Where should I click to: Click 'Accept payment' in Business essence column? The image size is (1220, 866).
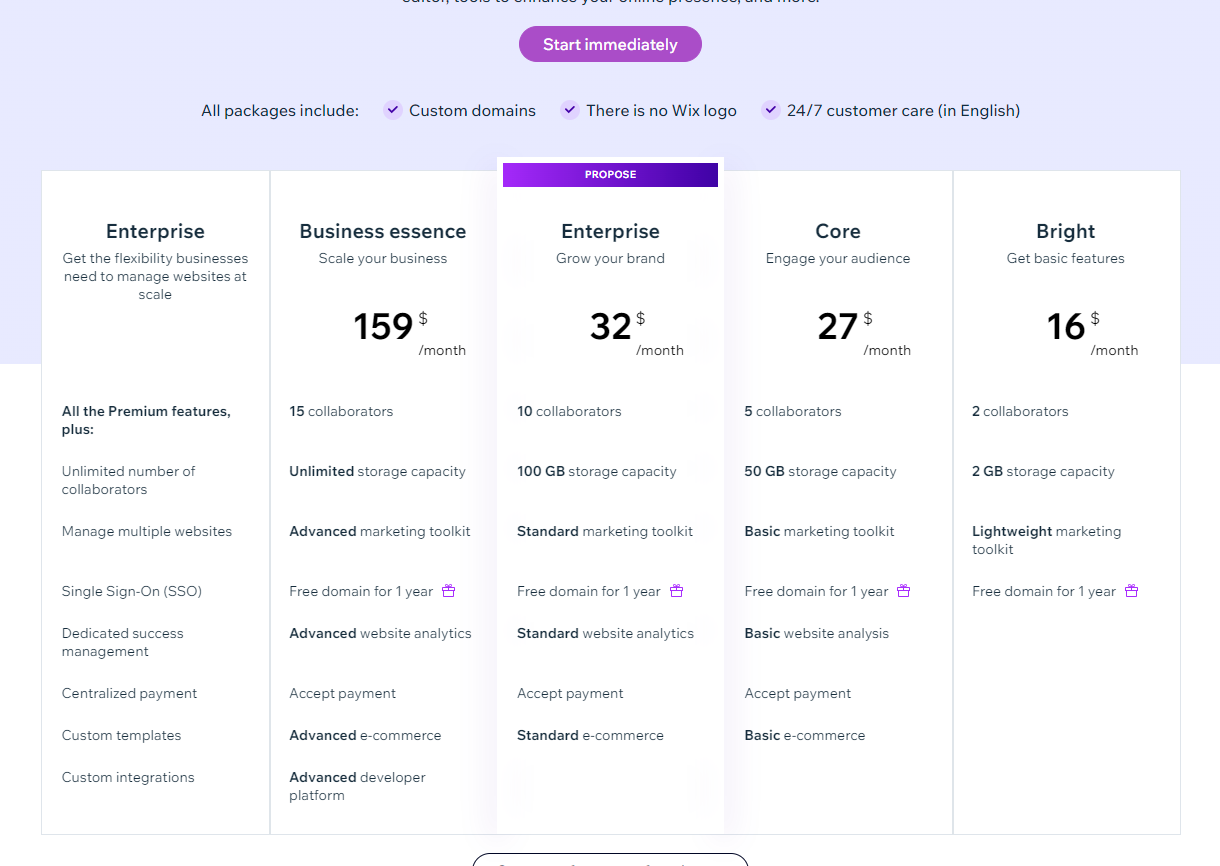[343, 693]
